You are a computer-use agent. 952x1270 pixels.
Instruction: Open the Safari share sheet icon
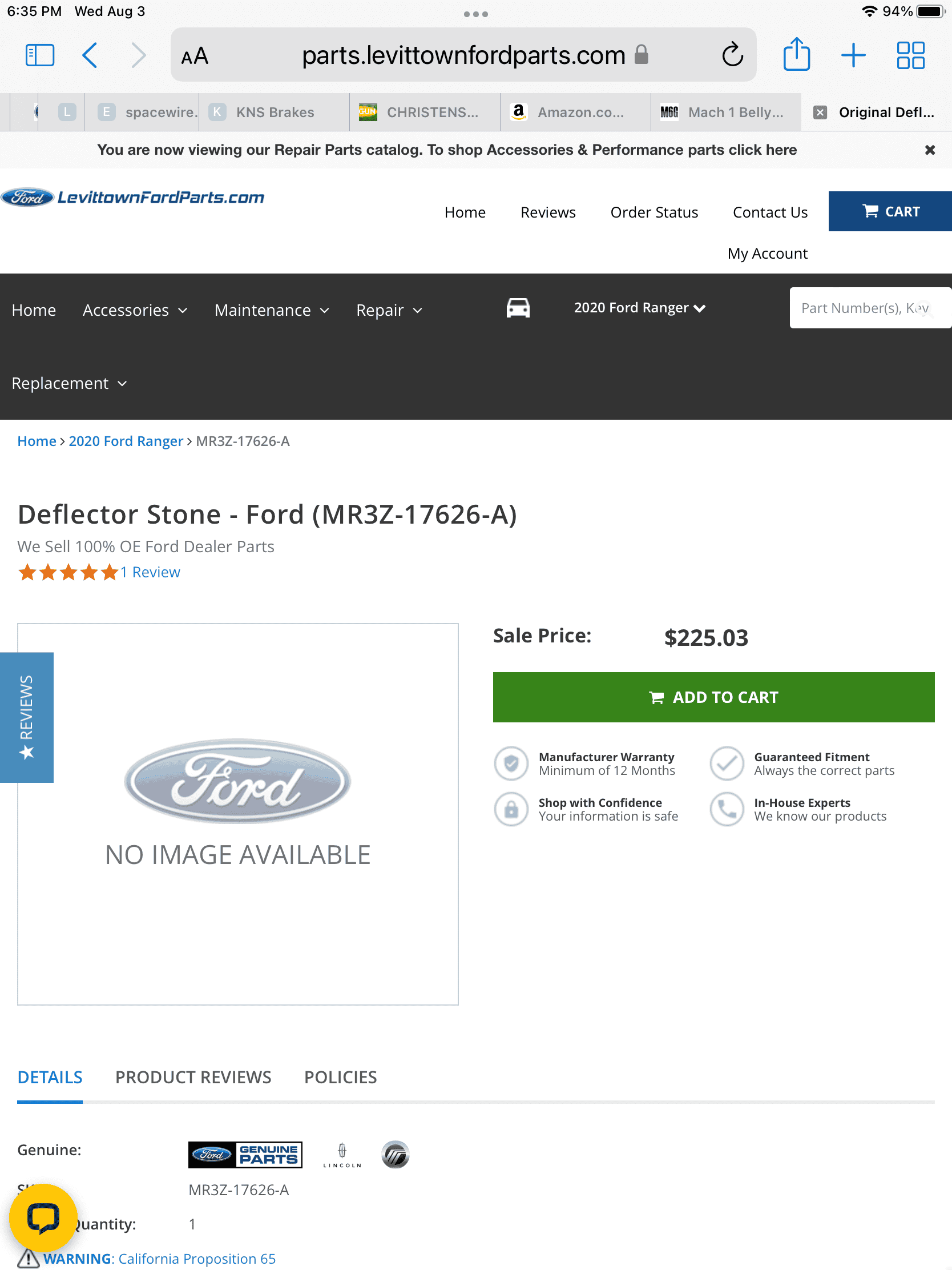(797, 54)
